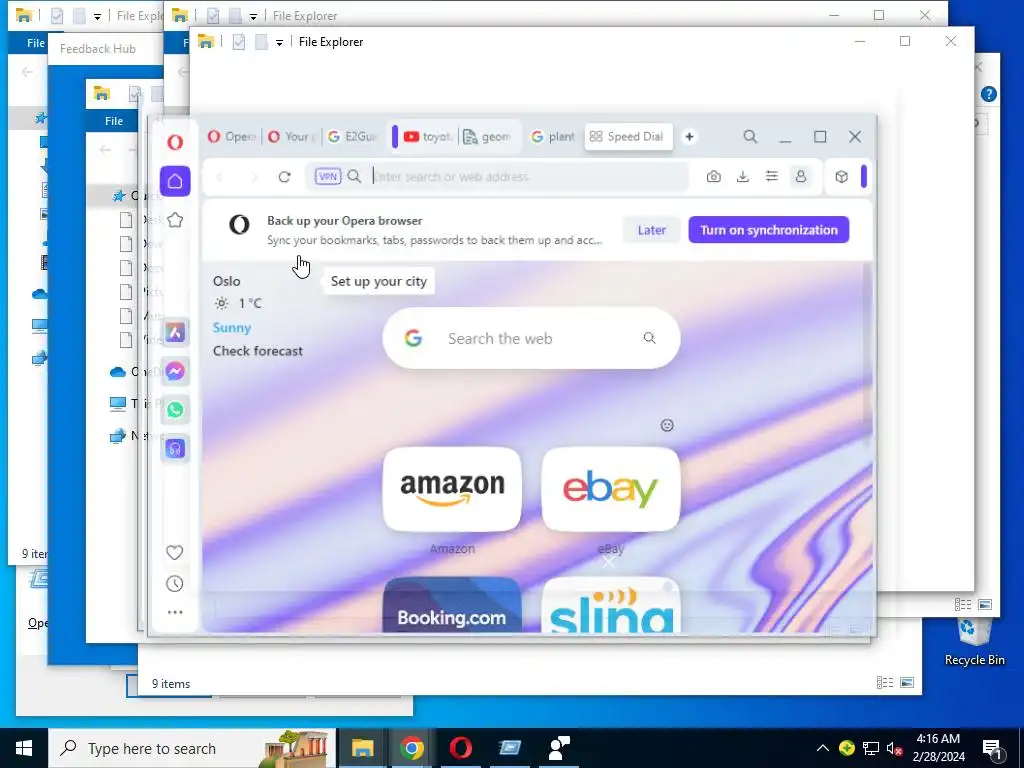Click Properties check icon in front Explorer title bar
Viewport: 1024px width, 768px height.
tap(239, 42)
